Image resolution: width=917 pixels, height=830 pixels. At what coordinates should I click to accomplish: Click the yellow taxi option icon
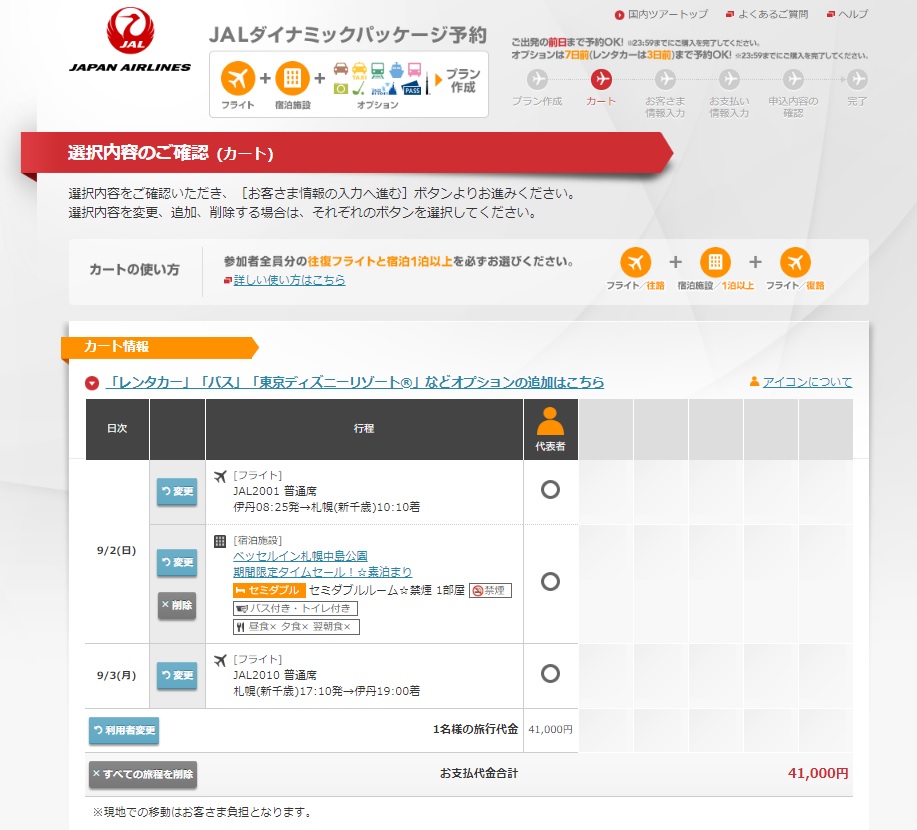[x=359, y=70]
